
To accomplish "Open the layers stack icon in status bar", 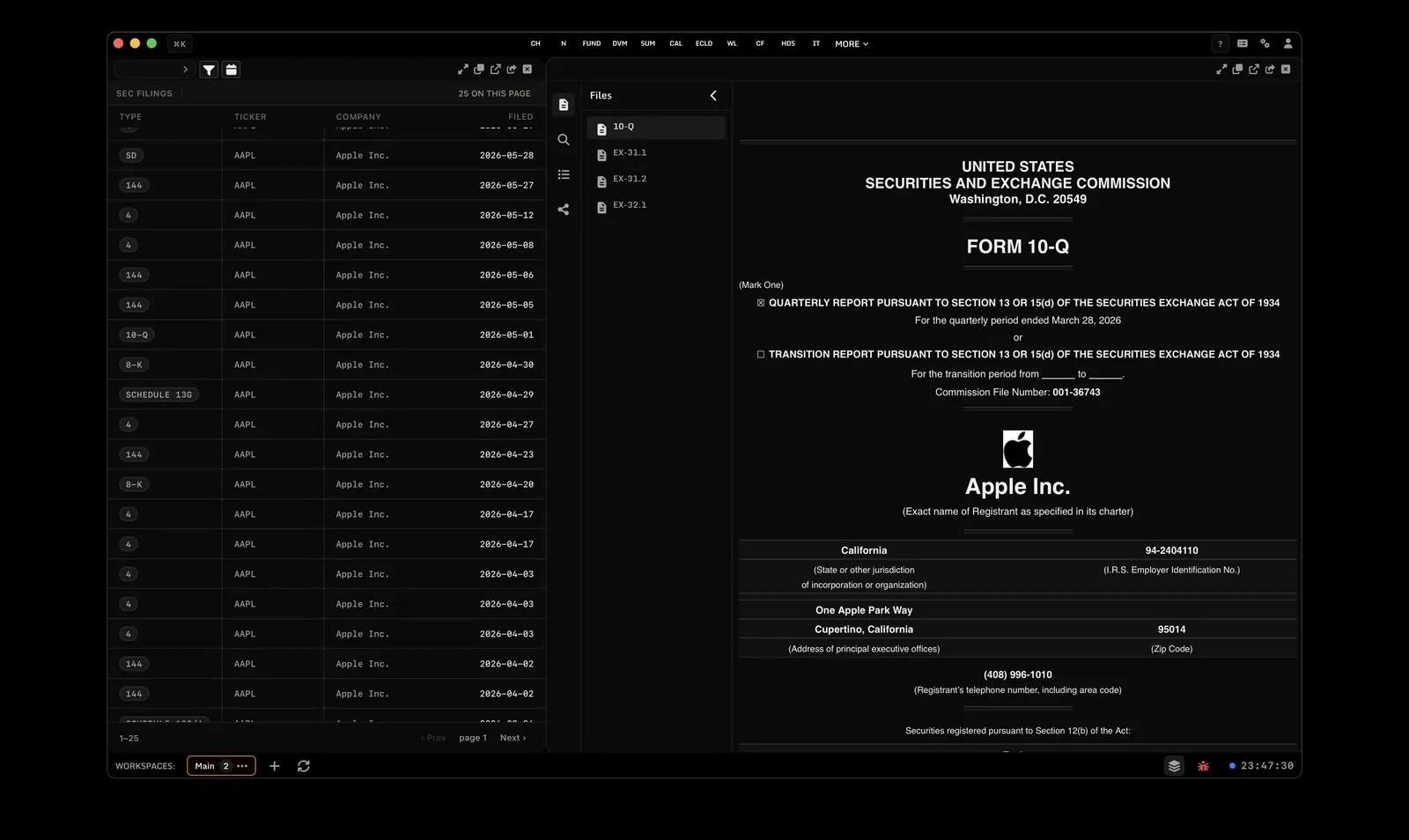I will pyautogui.click(x=1174, y=766).
